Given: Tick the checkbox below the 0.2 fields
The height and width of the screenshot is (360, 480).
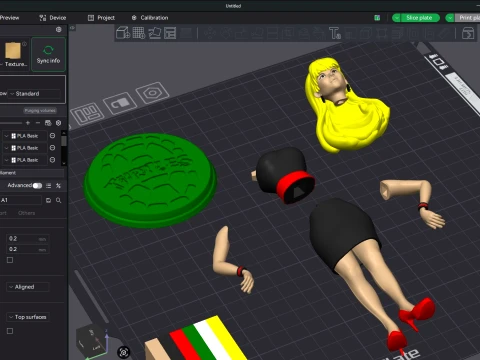Looking at the screenshot, I should 10,260.
